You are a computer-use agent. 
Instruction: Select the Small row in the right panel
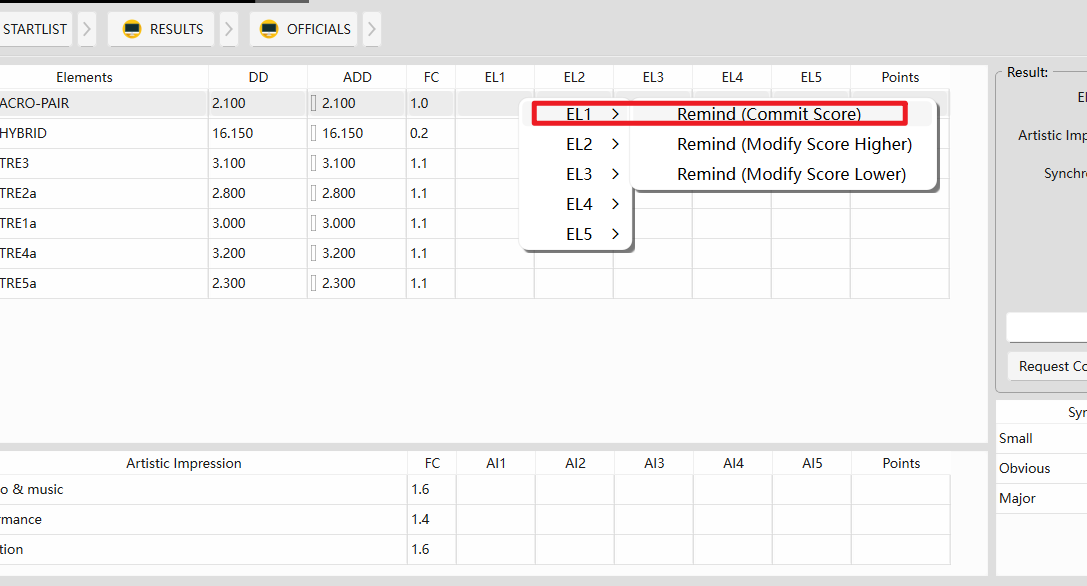(1041, 438)
